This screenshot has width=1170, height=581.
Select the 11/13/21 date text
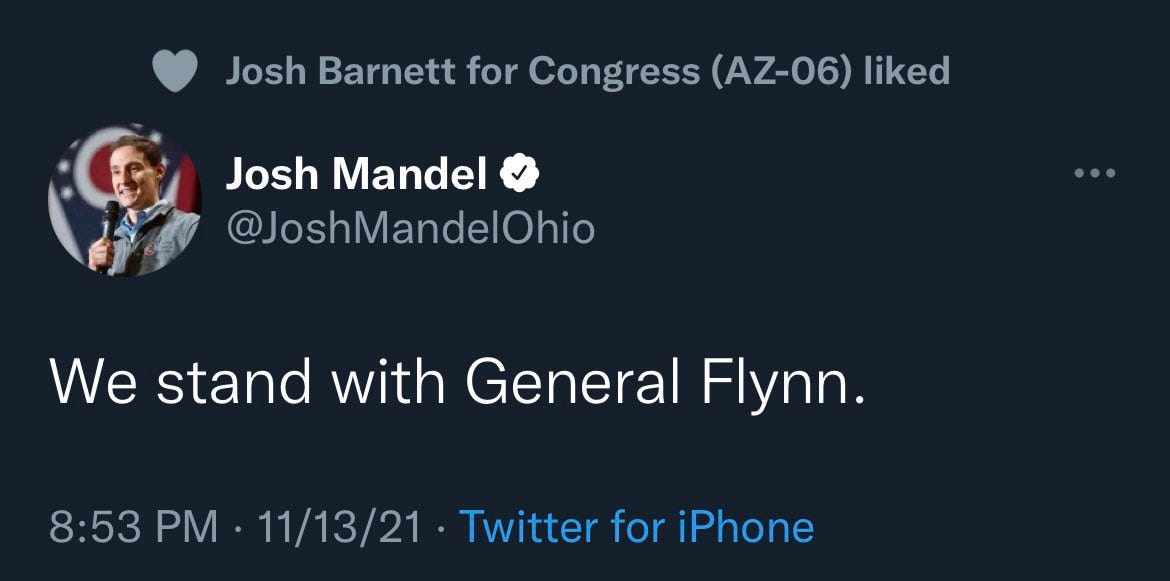coord(339,527)
